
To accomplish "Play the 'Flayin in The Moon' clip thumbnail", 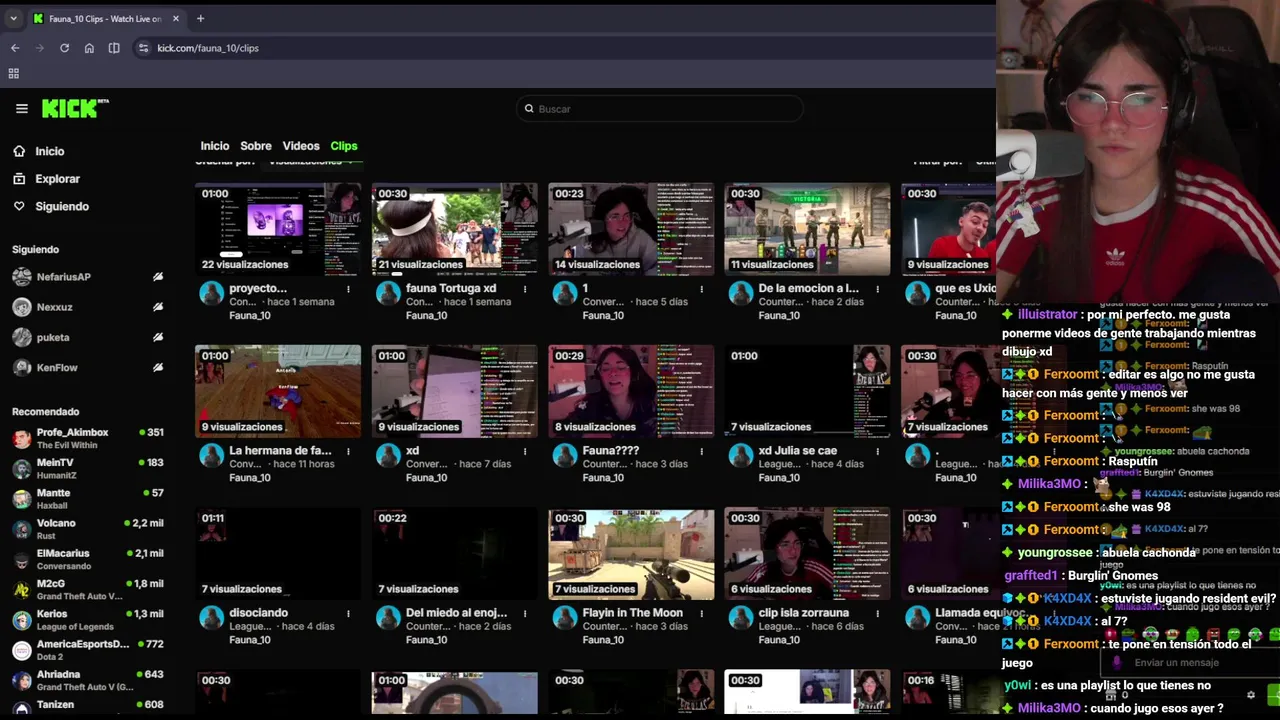I will tap(631, 554).
